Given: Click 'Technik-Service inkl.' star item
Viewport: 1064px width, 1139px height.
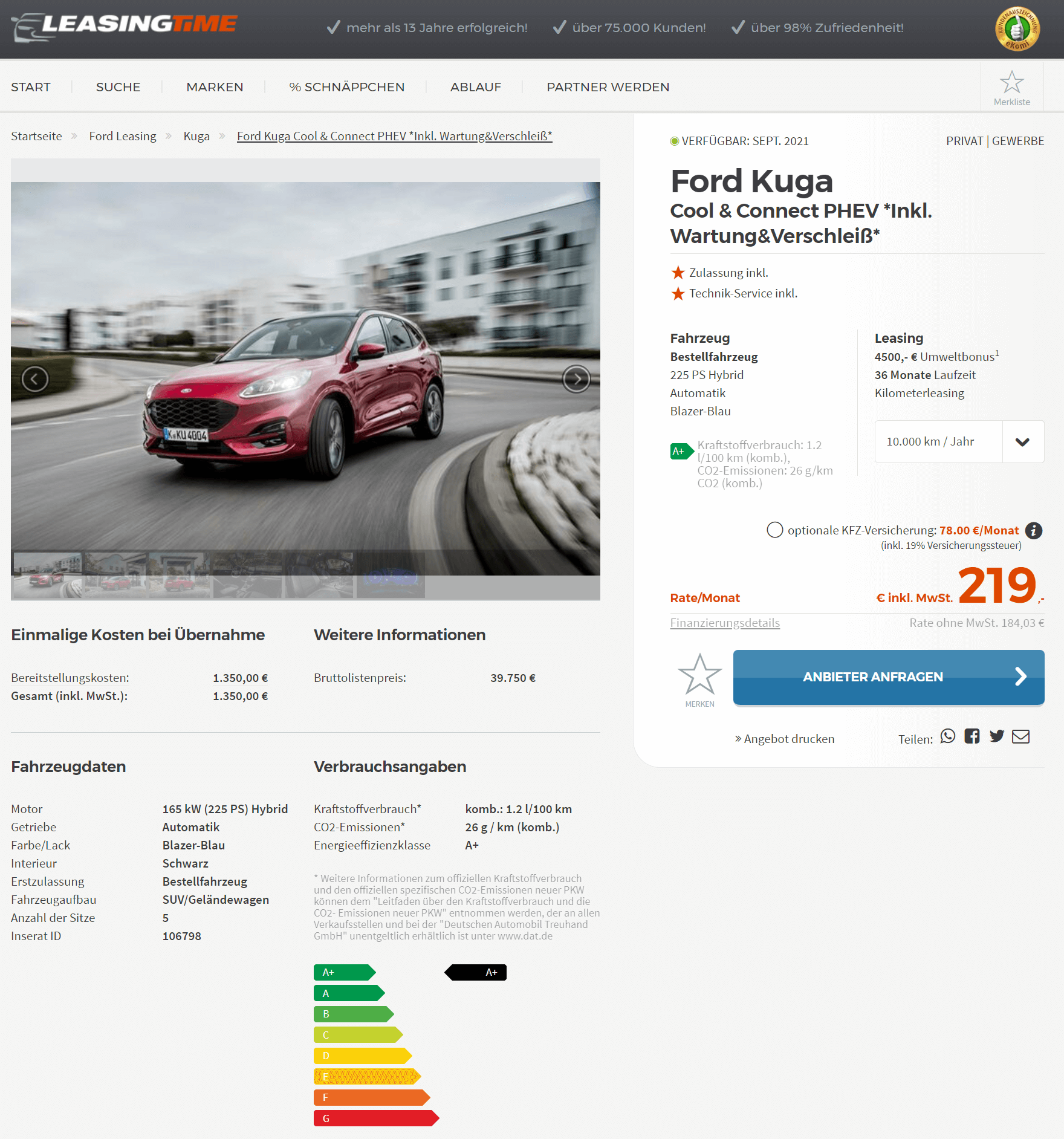Looking at the screenshot, I should click(734, 293).
